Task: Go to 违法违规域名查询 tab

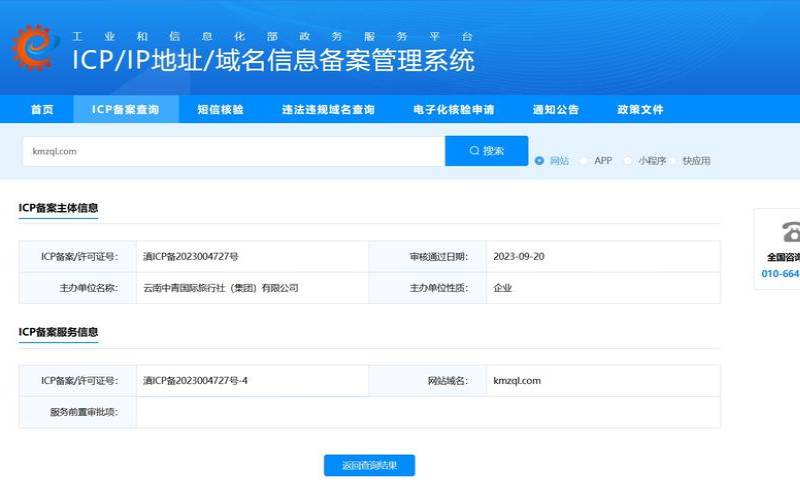Action: point(328,109)
